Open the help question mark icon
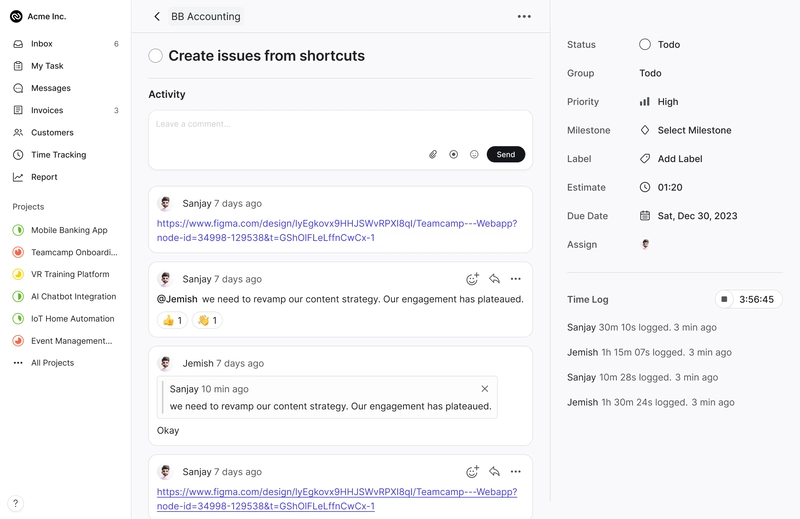Viewport: 800px width, 519px height. [15, 503]
